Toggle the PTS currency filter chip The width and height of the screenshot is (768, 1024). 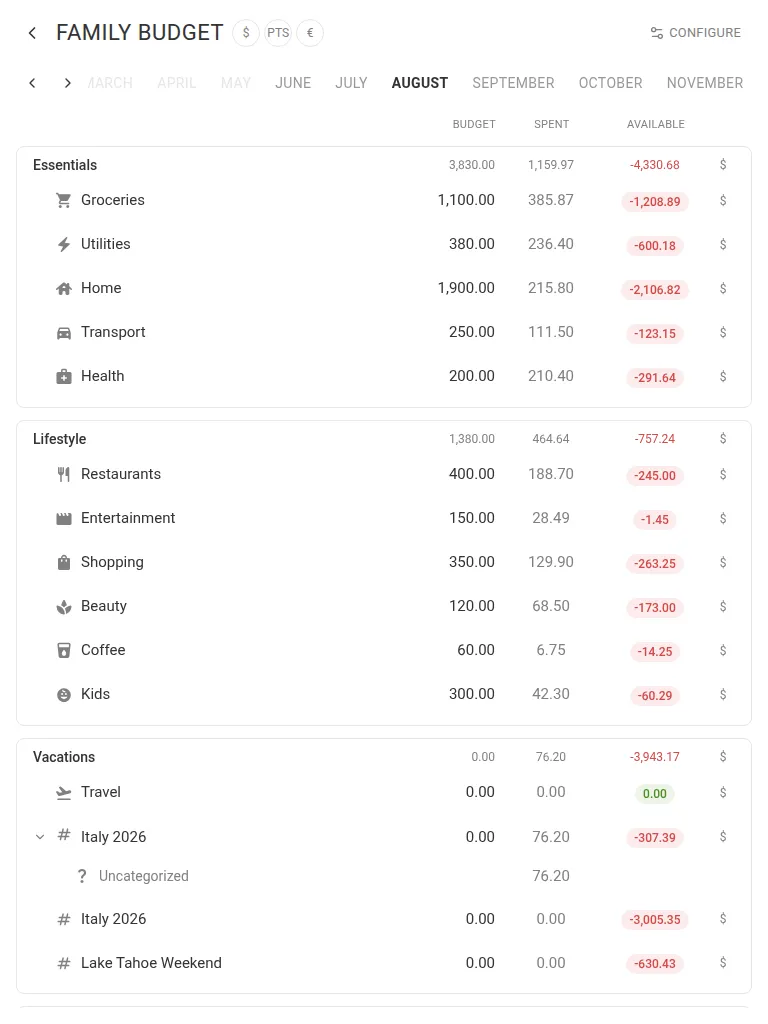click(278, 33)
